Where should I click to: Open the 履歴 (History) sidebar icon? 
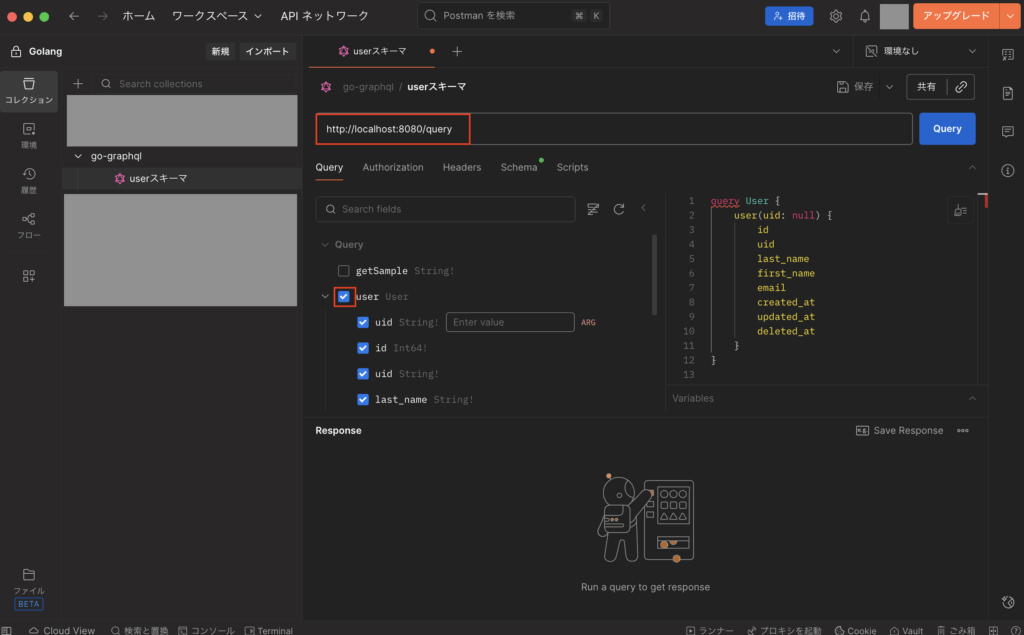[x=29, y=178]
